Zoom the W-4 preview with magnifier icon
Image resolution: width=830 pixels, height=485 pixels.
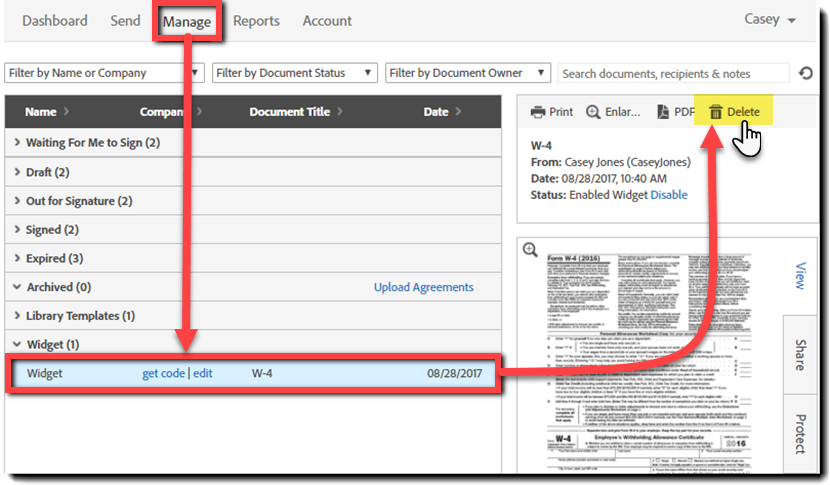(530, 249)
